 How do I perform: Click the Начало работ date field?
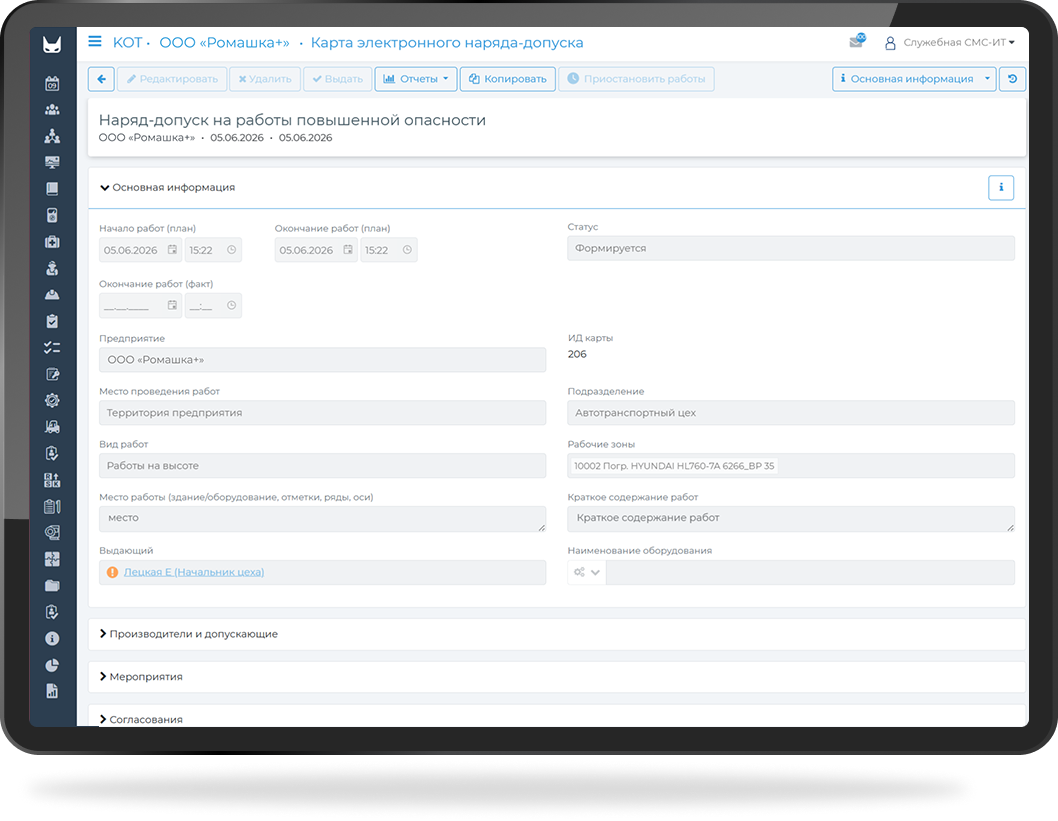pyautogui.click(x=131, y=250)
